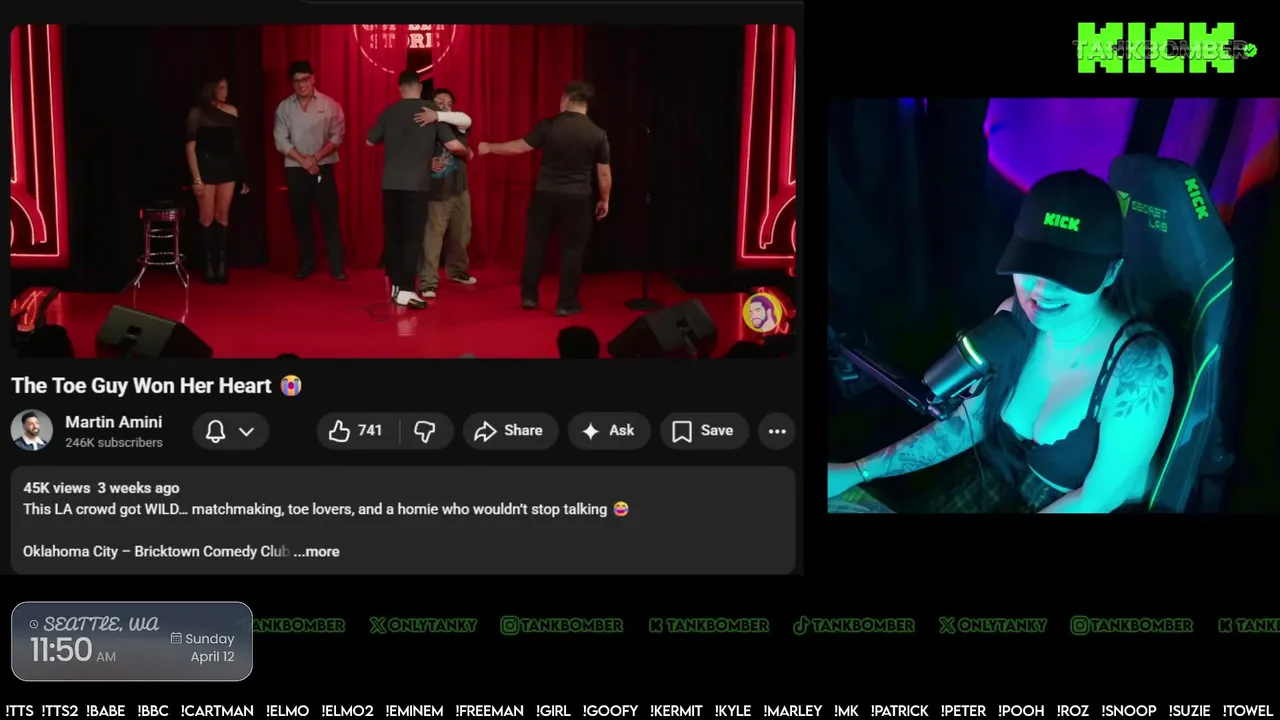The image size is (1280, 720).
Task: Like the video with 741 likes
Action: pyautogui.click(x=357, y=431)
